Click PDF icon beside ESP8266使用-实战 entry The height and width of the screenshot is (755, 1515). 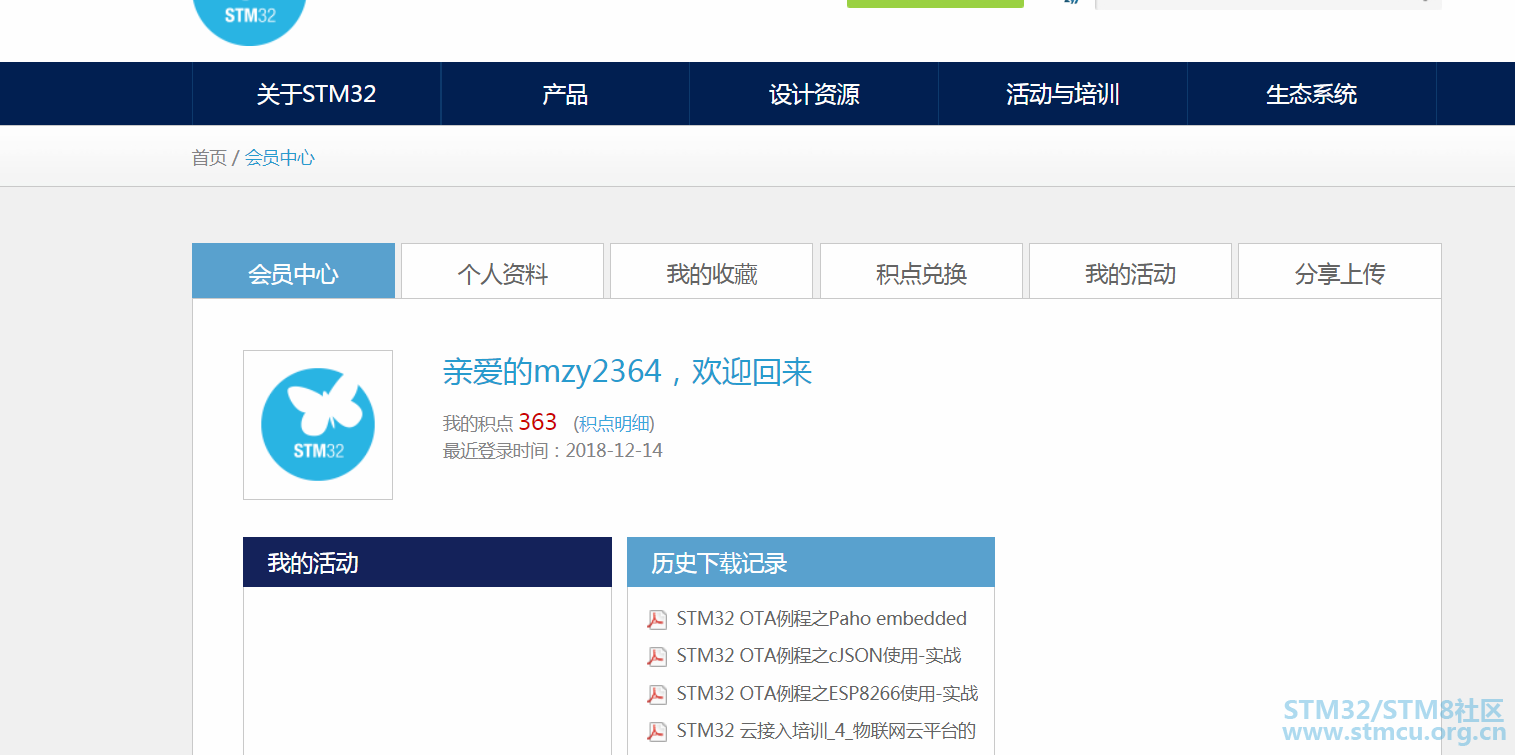[x=656, y=694]
